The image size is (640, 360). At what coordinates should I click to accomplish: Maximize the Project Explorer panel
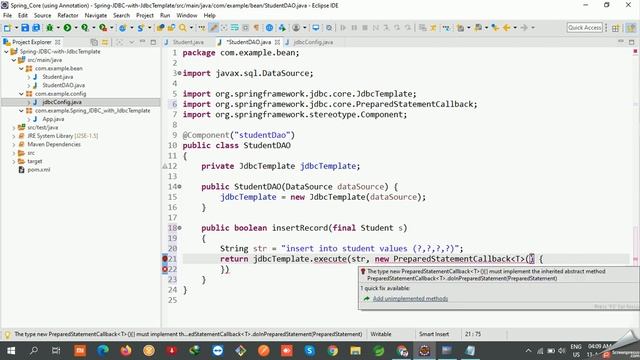[x=153, y=42]
